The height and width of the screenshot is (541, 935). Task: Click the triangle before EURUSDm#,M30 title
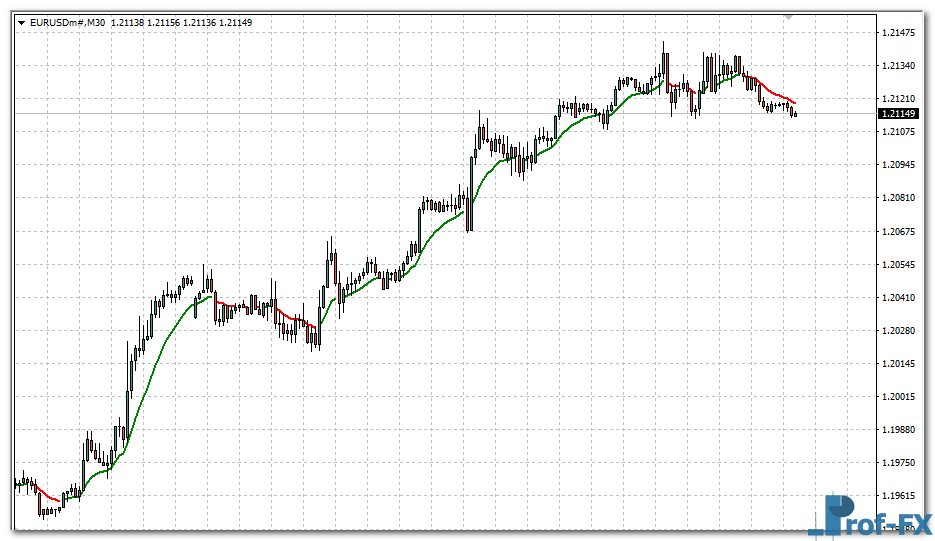(x=21, y=22)
